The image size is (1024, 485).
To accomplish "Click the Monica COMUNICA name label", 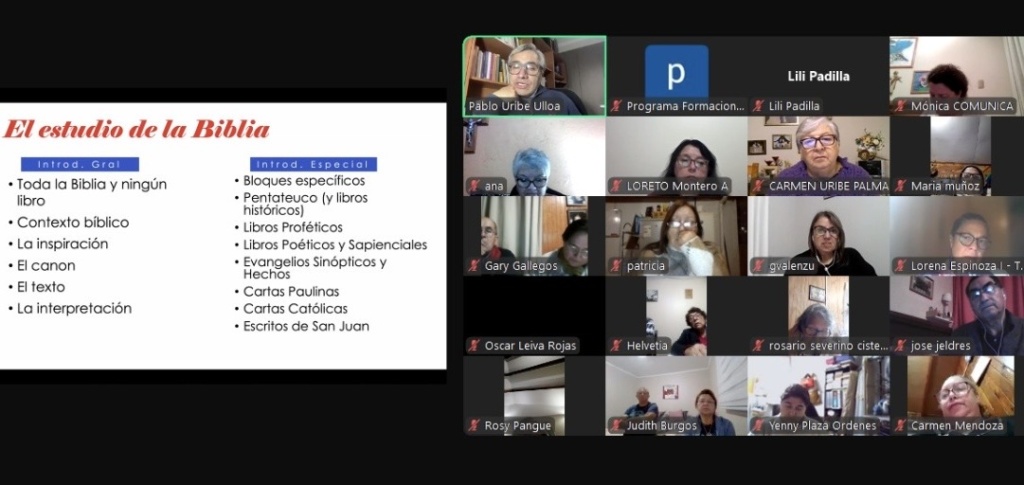I will coord(961,106).
